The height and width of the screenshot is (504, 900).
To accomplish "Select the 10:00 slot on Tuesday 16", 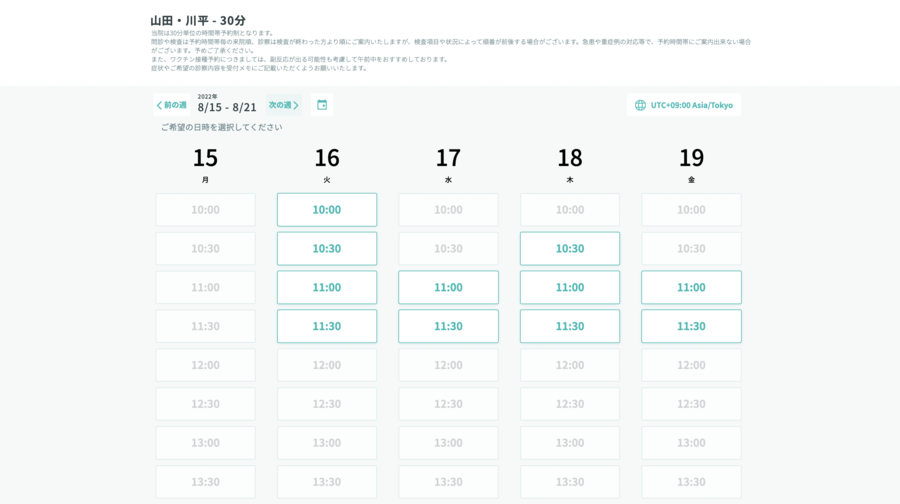I will tap(327, 210).
